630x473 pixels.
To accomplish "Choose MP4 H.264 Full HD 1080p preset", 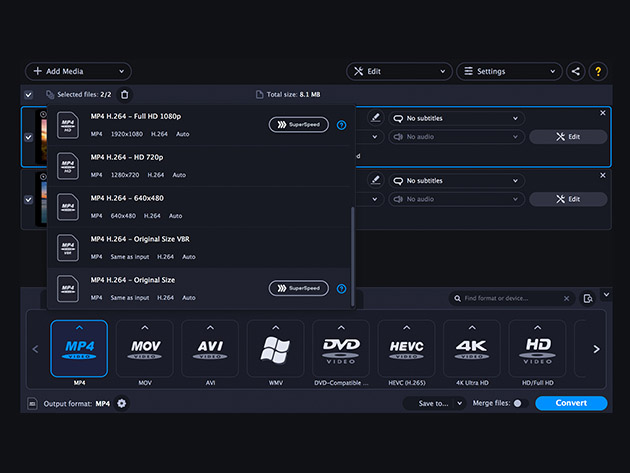I will pos(199,125).
